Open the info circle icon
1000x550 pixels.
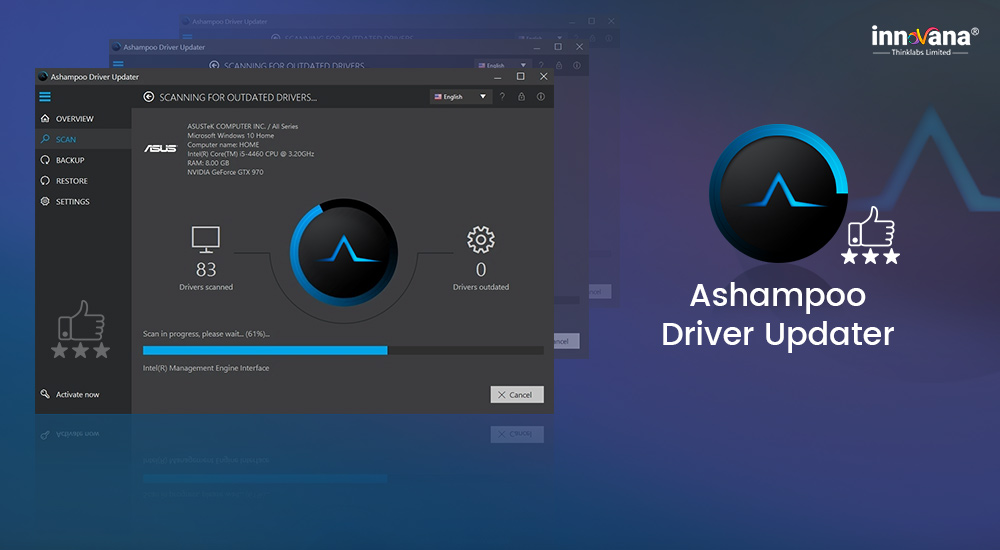pos(541,96)
